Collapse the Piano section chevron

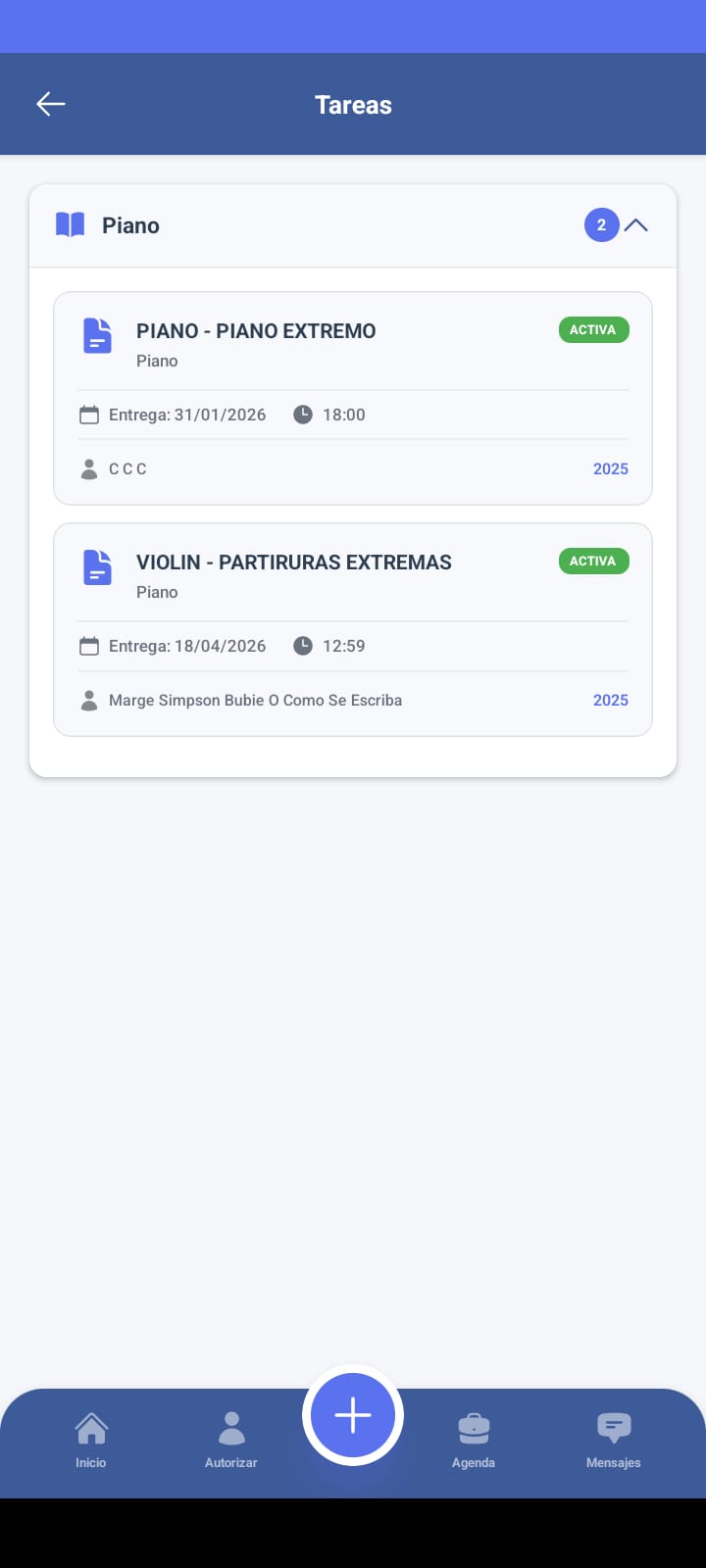636,225
